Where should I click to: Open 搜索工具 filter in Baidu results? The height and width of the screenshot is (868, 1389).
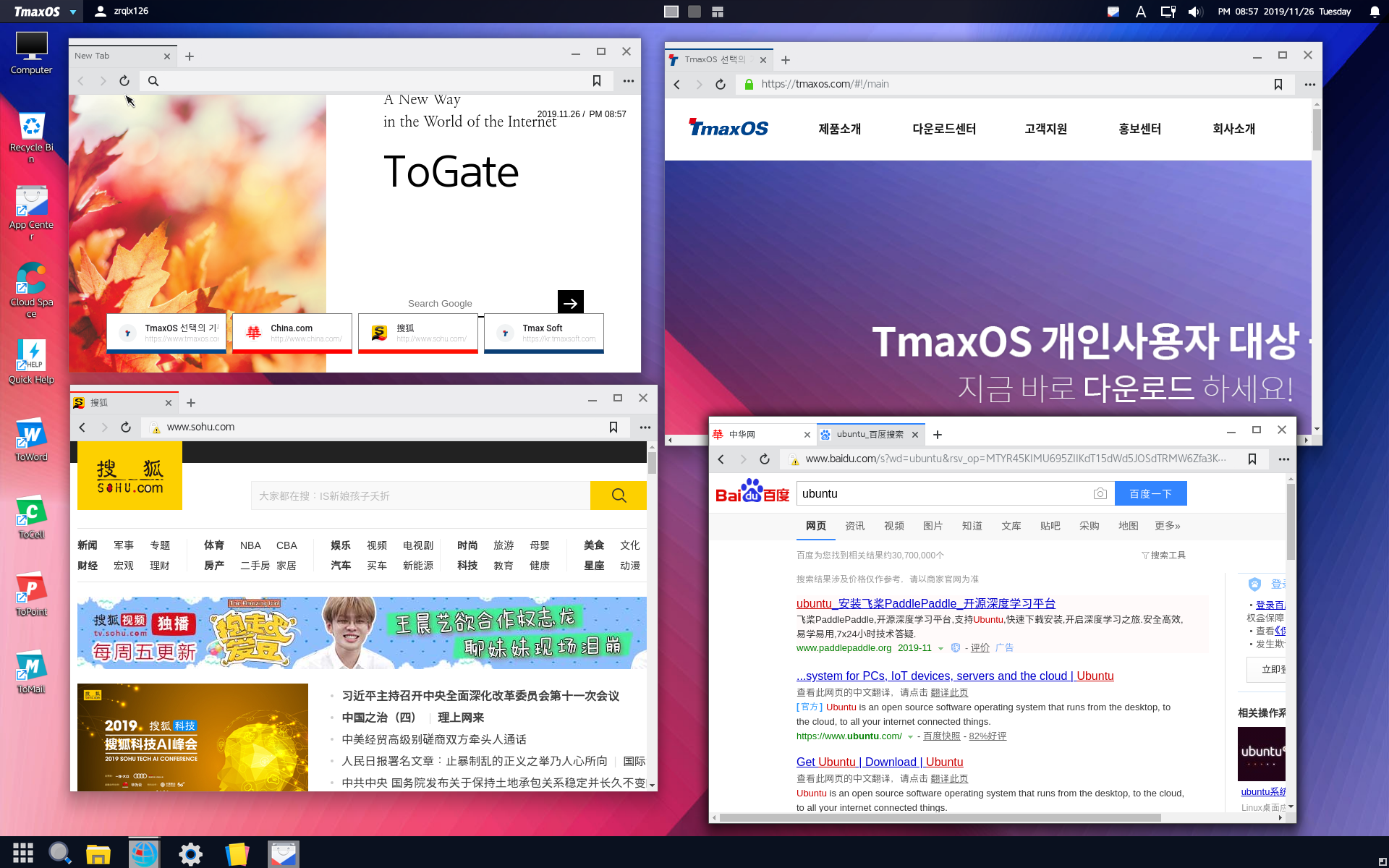[x=1163, y=556]
